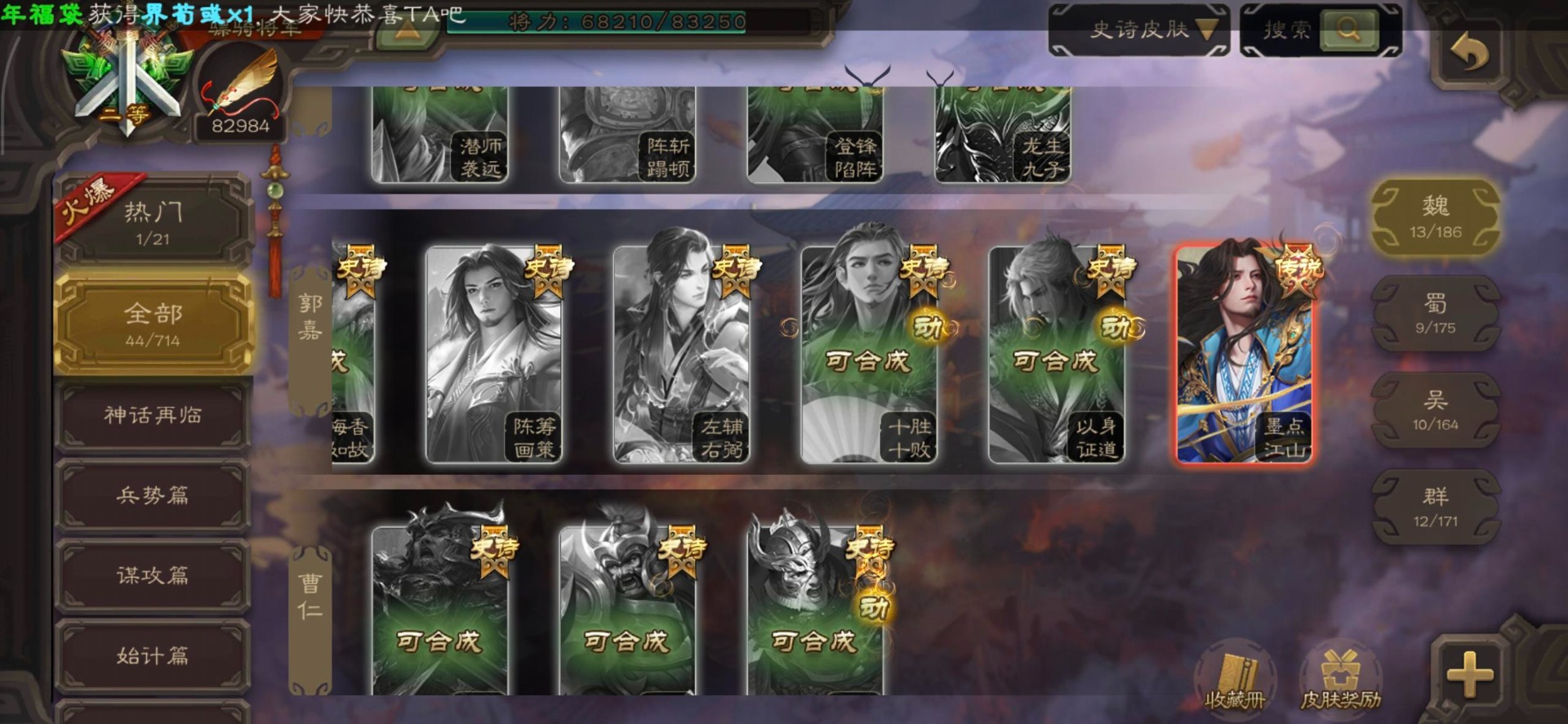Select the 蜀 faction filter
Image resolution: width=1568 pixels, height=724 pixels.
pyautogui.click(x=1436, y=314)
